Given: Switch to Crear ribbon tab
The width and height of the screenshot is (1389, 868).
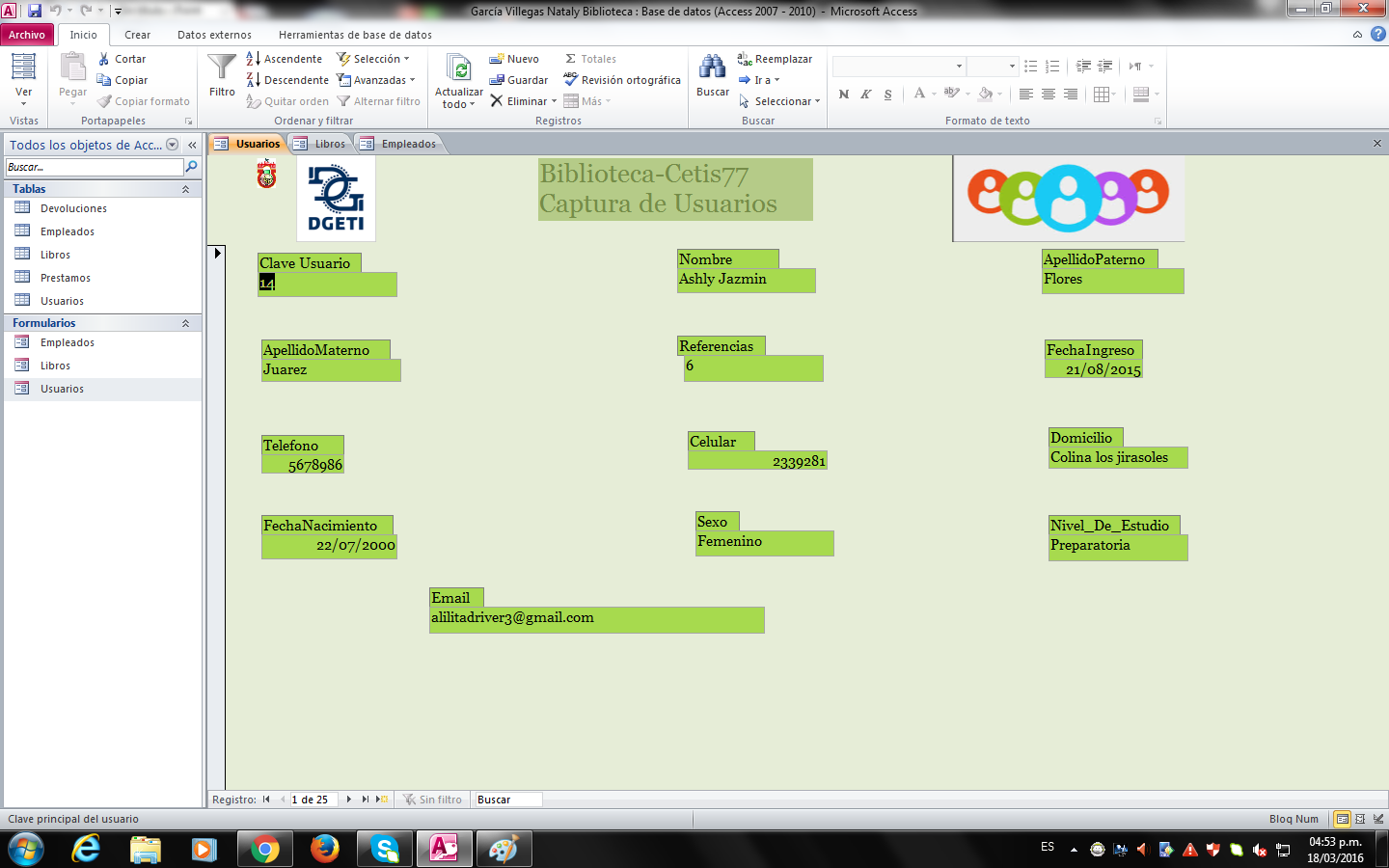Looking at the screenshot, I should (137, 35).
